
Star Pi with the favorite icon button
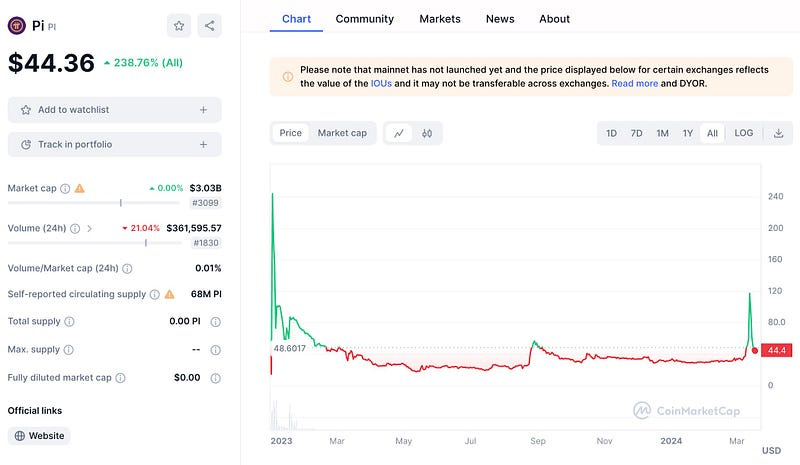tap(179, 26)
